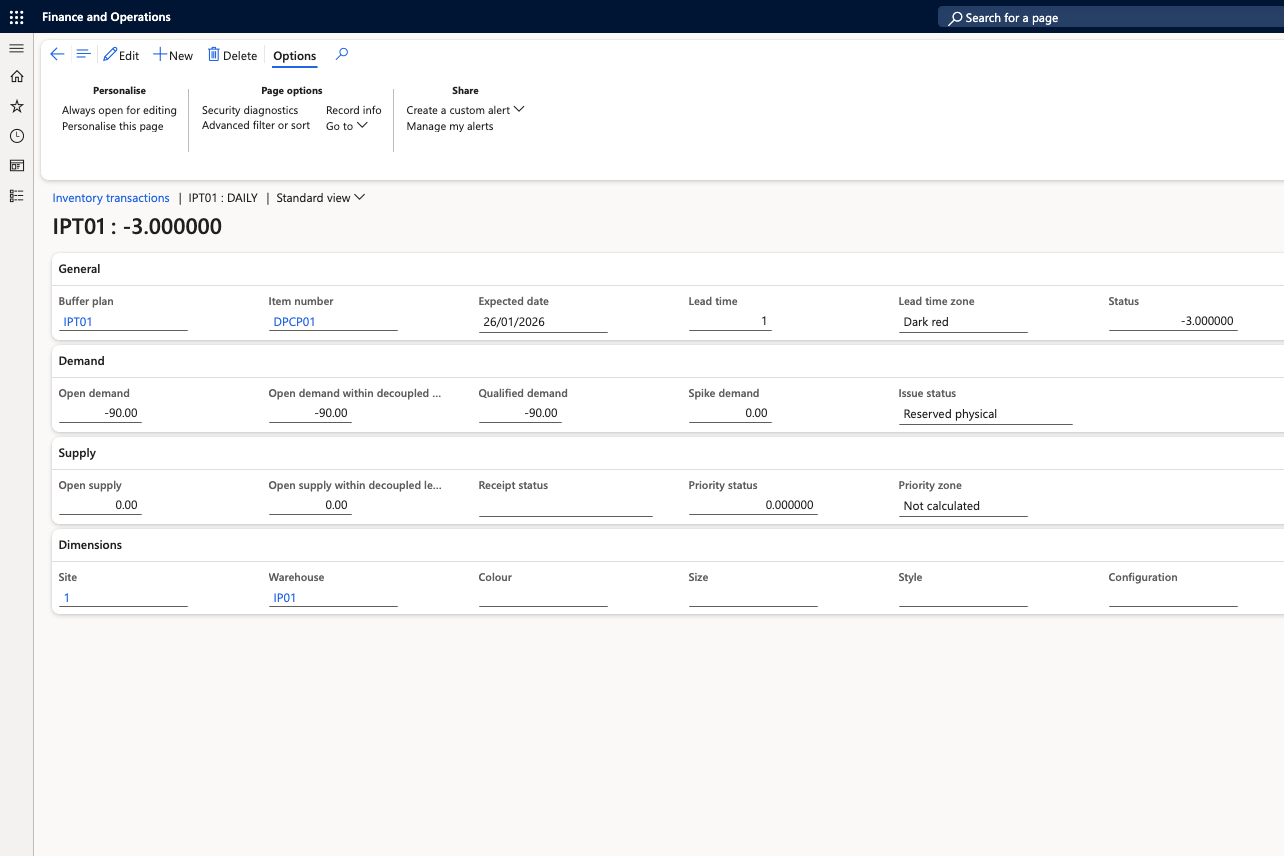Screen dimensions: 1284x856
Task: Collapse the Demand section header
Action: [x=82, y=361]
